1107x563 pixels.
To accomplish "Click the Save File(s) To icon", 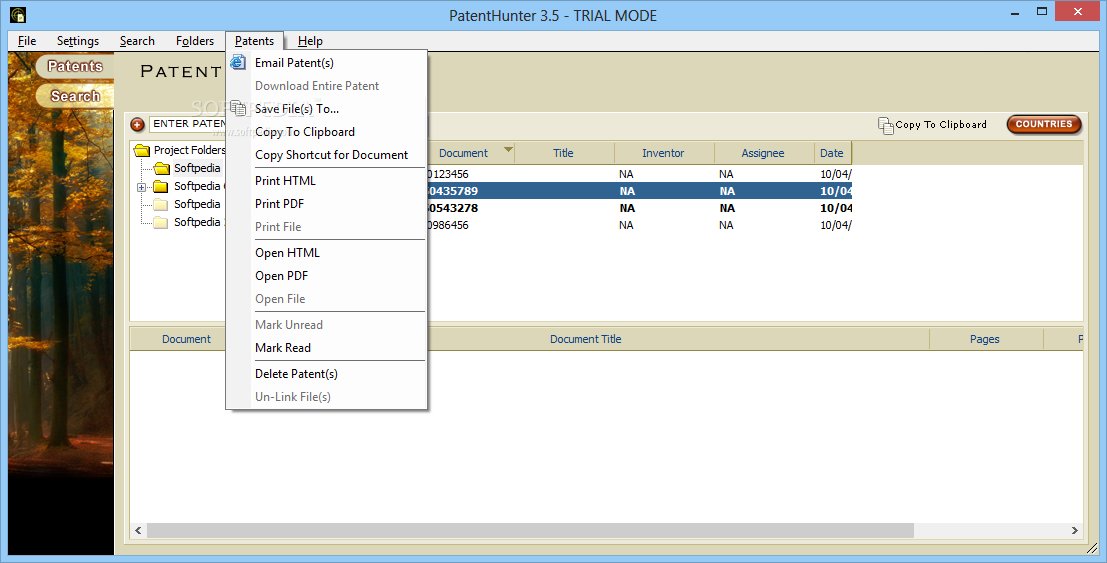I will coord(239,108).
